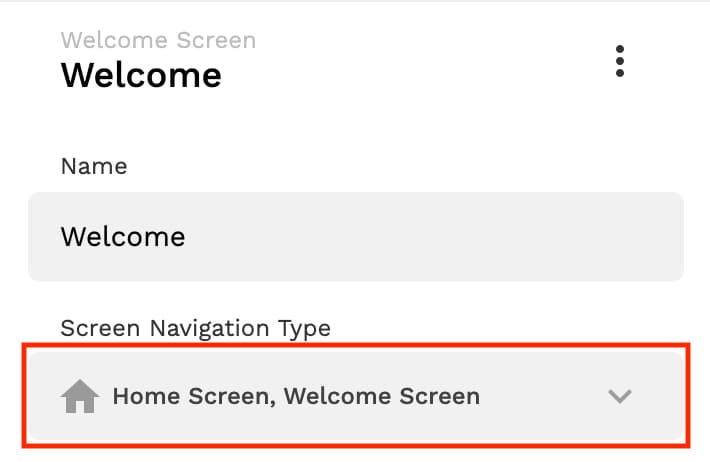Click the empty area of the Name text box
The height and width of the screenshot is (462, 710).
(x=435, y=236)
